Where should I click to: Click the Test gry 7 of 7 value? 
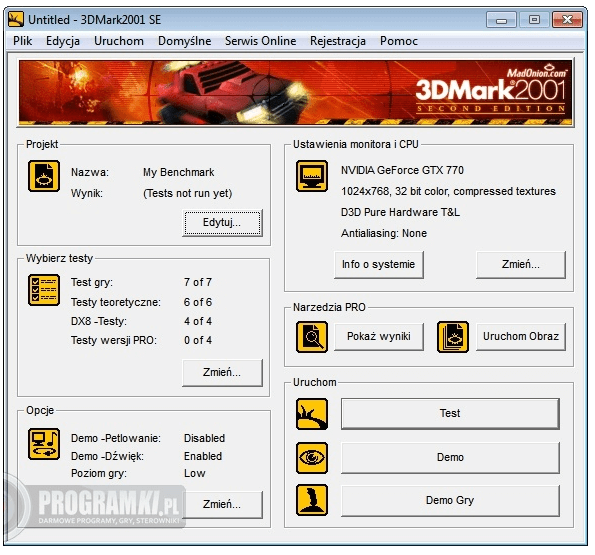tap(198, 282)
